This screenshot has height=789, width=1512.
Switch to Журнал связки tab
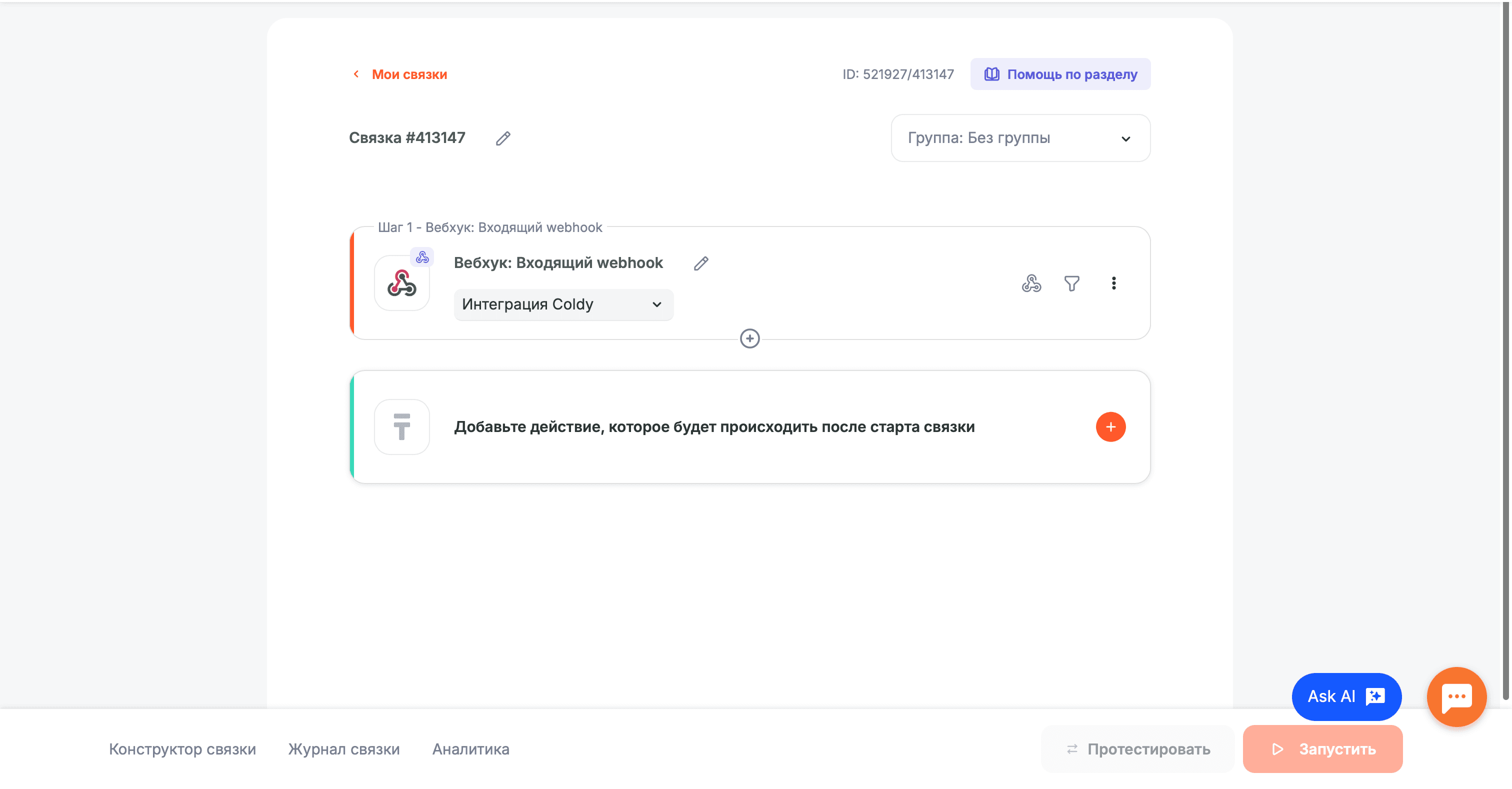(344, 749)
